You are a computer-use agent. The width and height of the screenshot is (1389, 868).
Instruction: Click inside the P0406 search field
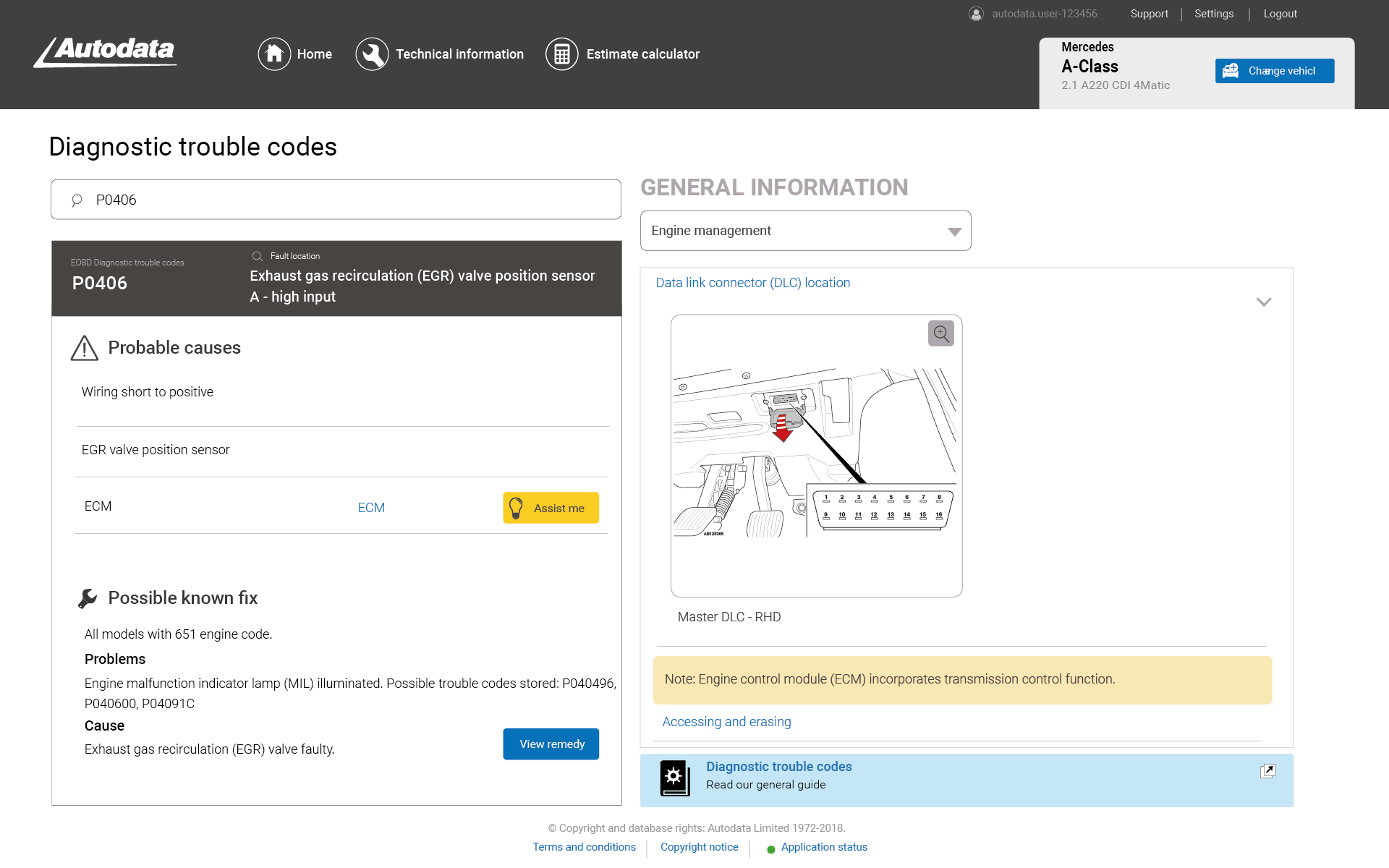click(335, 200)
